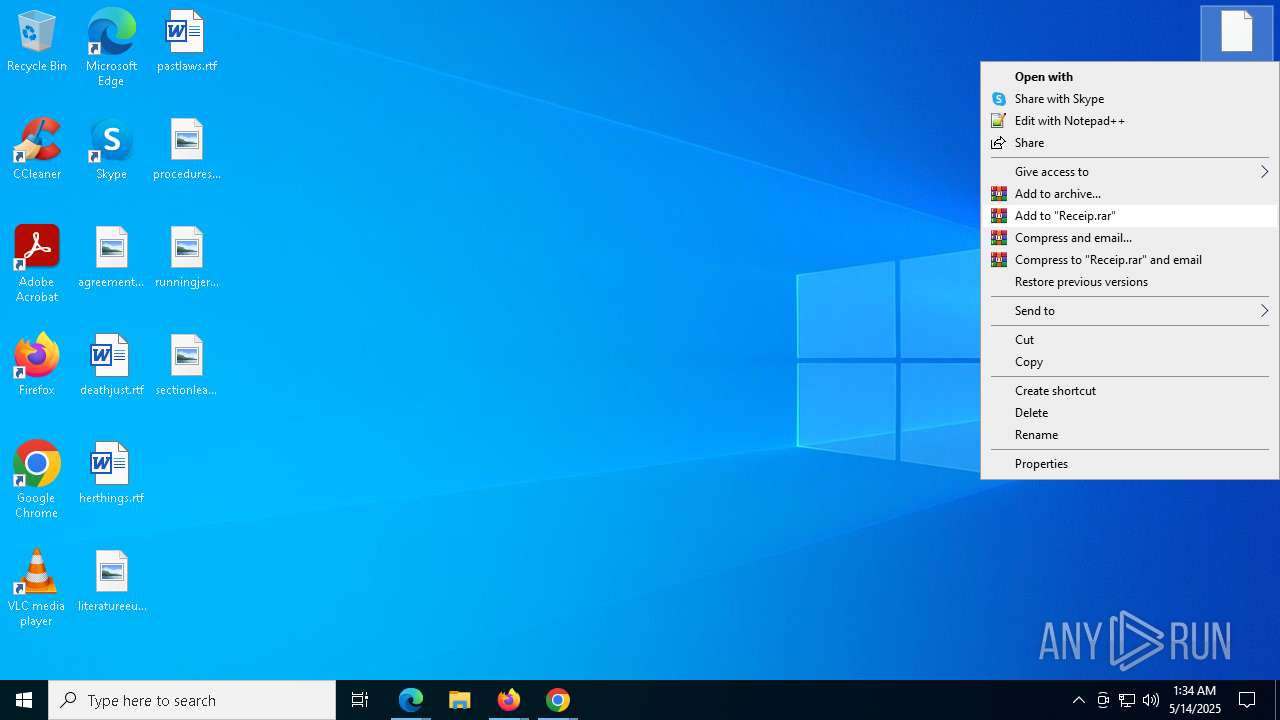Expand the Give access to submenu

coord(1130,172)
